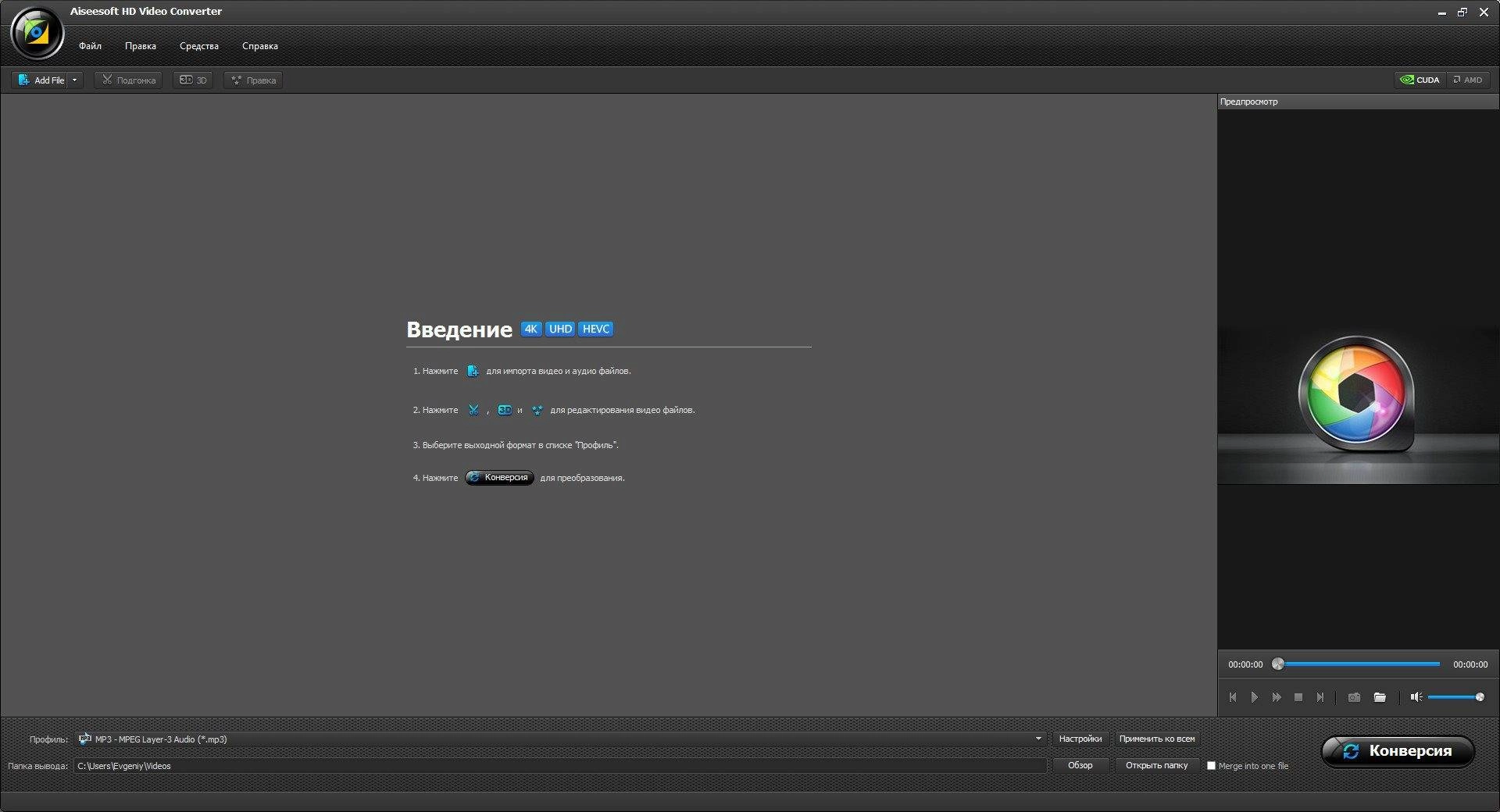Click the output folder path field
1500x812 pixels.
click(x=560, y=766)
